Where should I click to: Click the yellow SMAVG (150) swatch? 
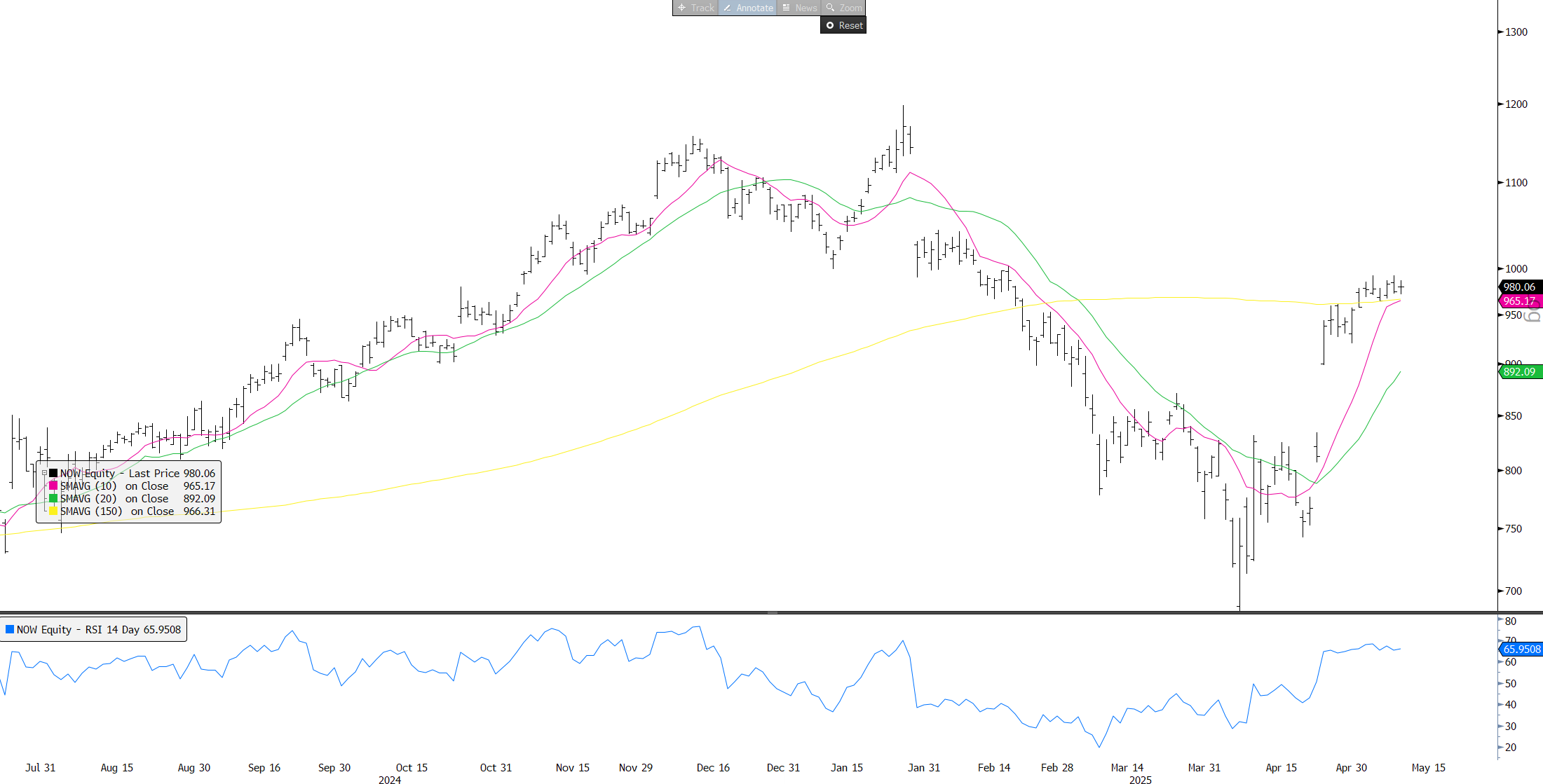[53, 511]
